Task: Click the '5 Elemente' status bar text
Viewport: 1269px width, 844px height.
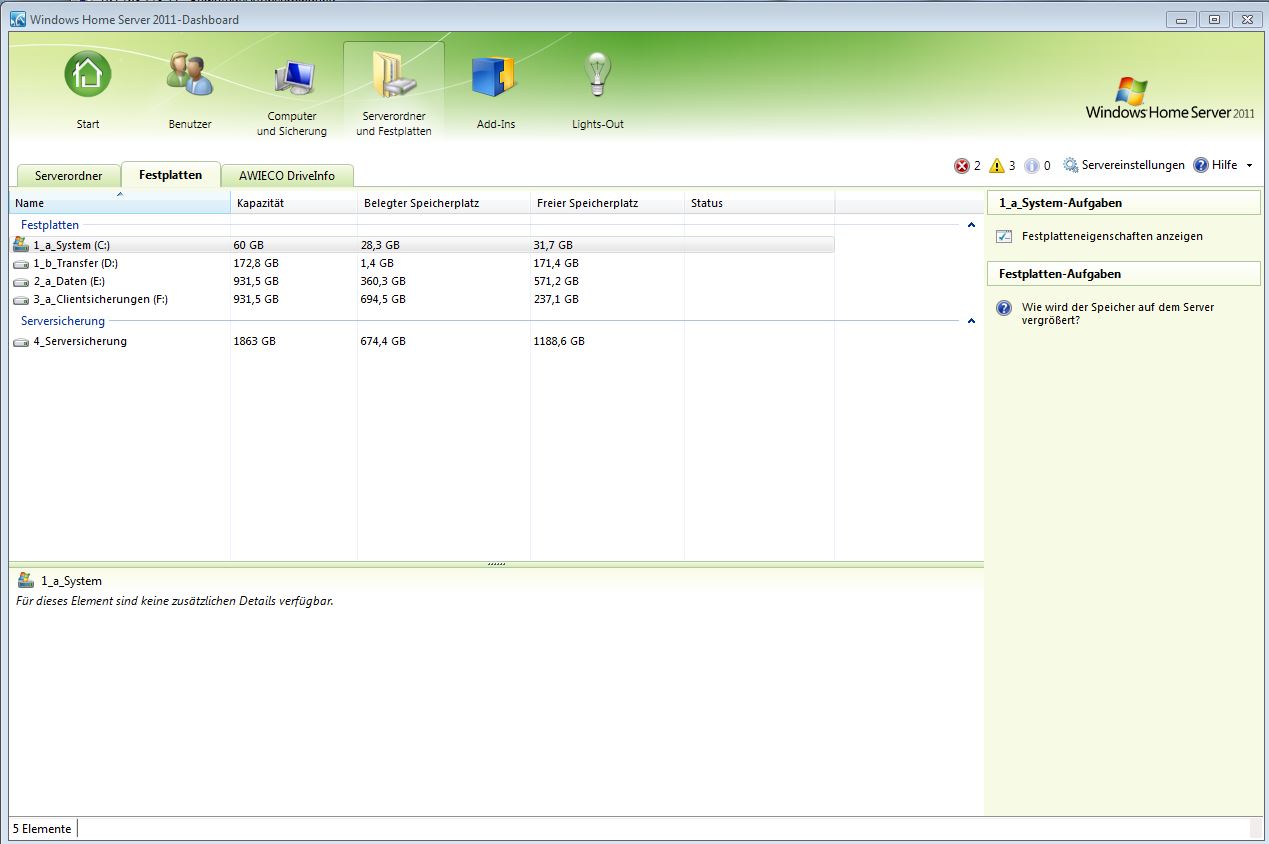Action: (42, 829)
